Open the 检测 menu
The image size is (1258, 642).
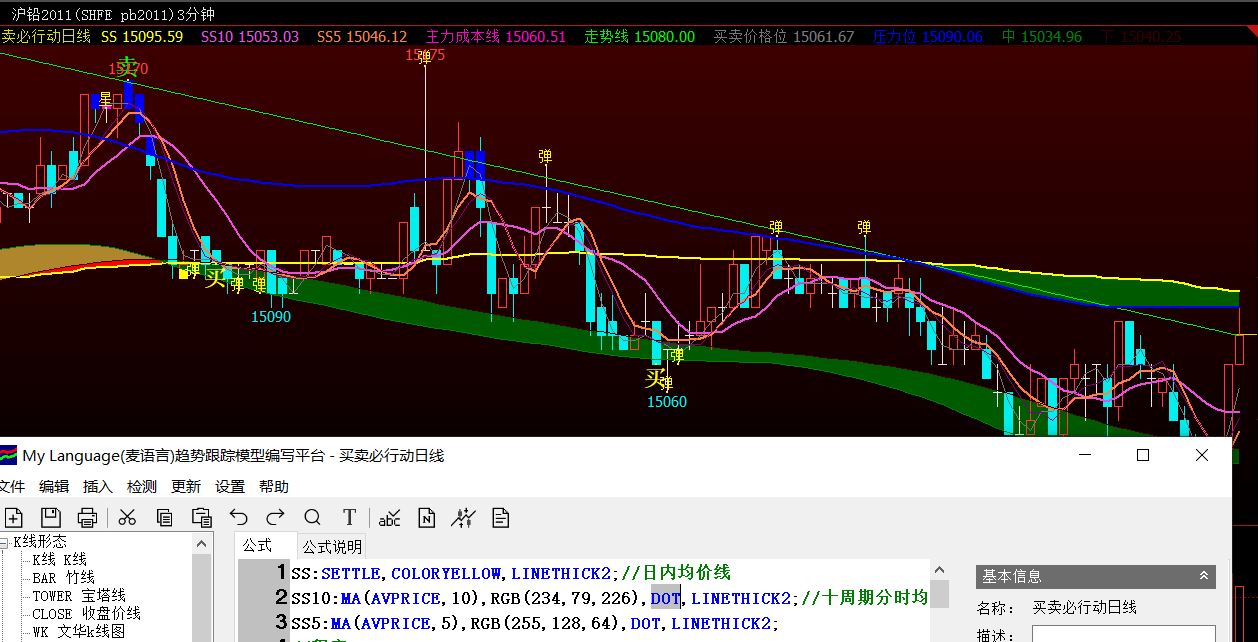[x=142, y=486]
